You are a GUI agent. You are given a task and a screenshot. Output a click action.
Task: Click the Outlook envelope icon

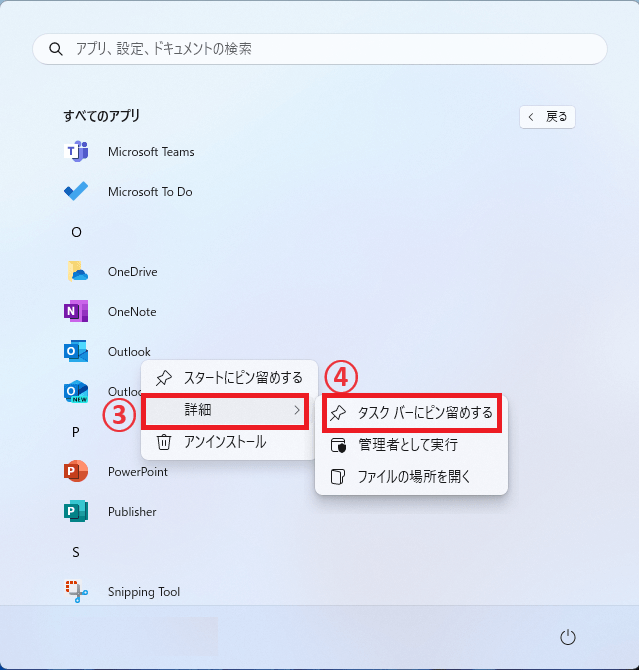tap(76, 351)
